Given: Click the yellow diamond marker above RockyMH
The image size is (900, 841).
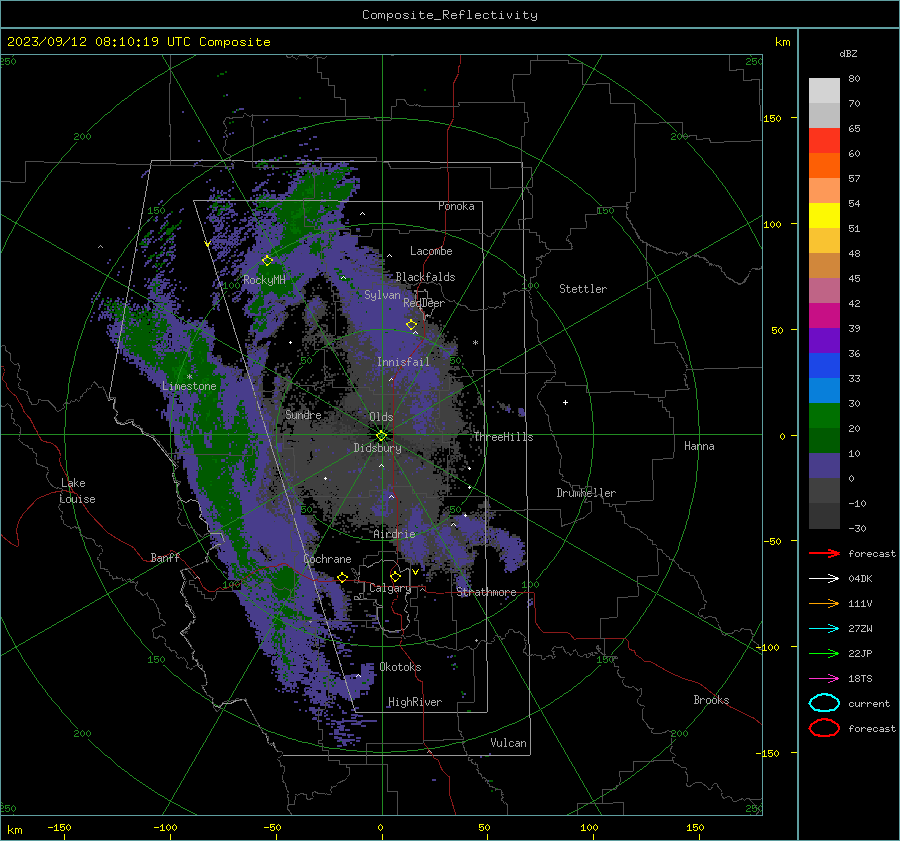Looking at the screenshot, I should (267, 261).
